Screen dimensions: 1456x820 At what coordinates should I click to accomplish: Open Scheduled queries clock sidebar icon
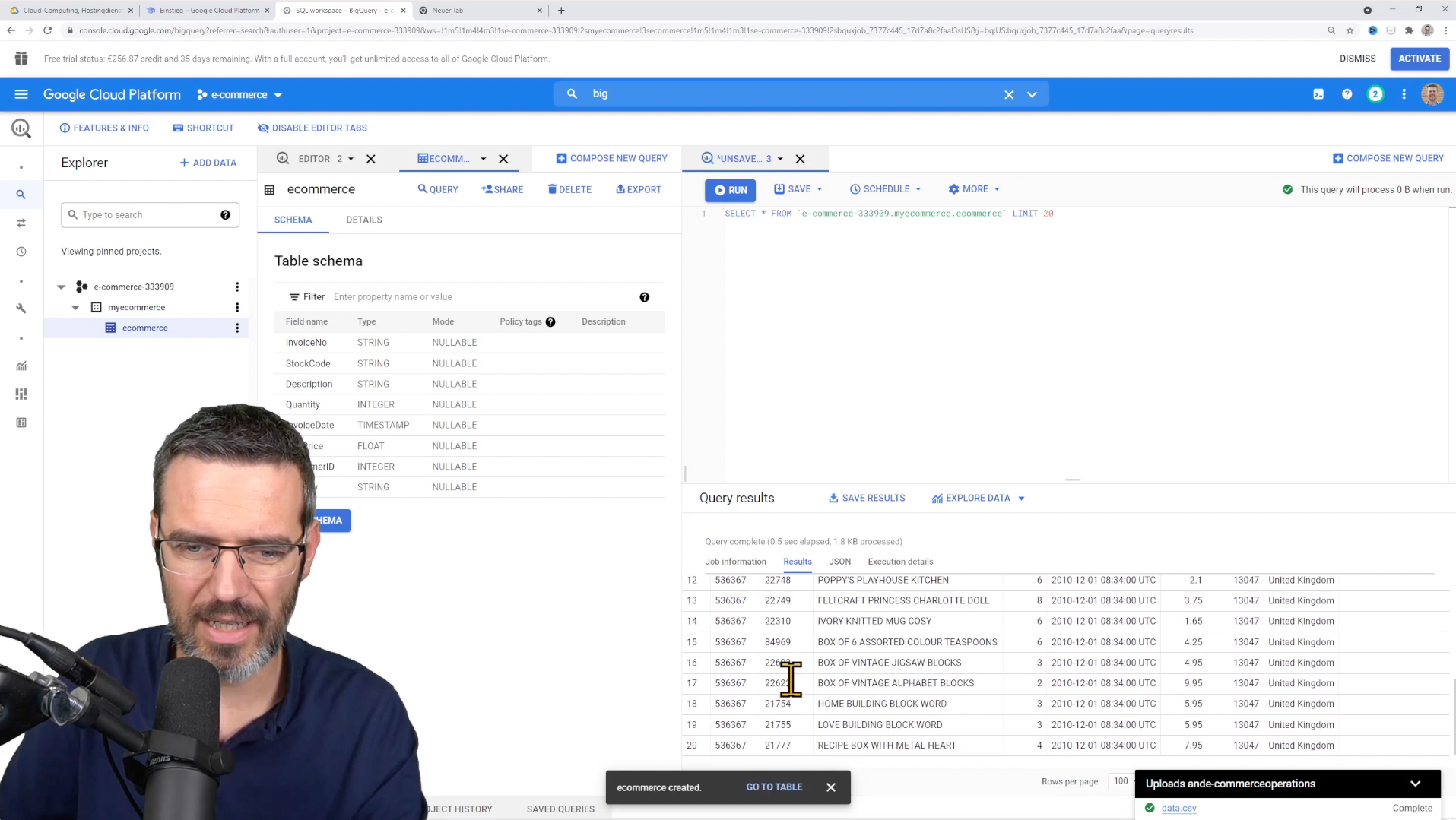click(21, 252)
